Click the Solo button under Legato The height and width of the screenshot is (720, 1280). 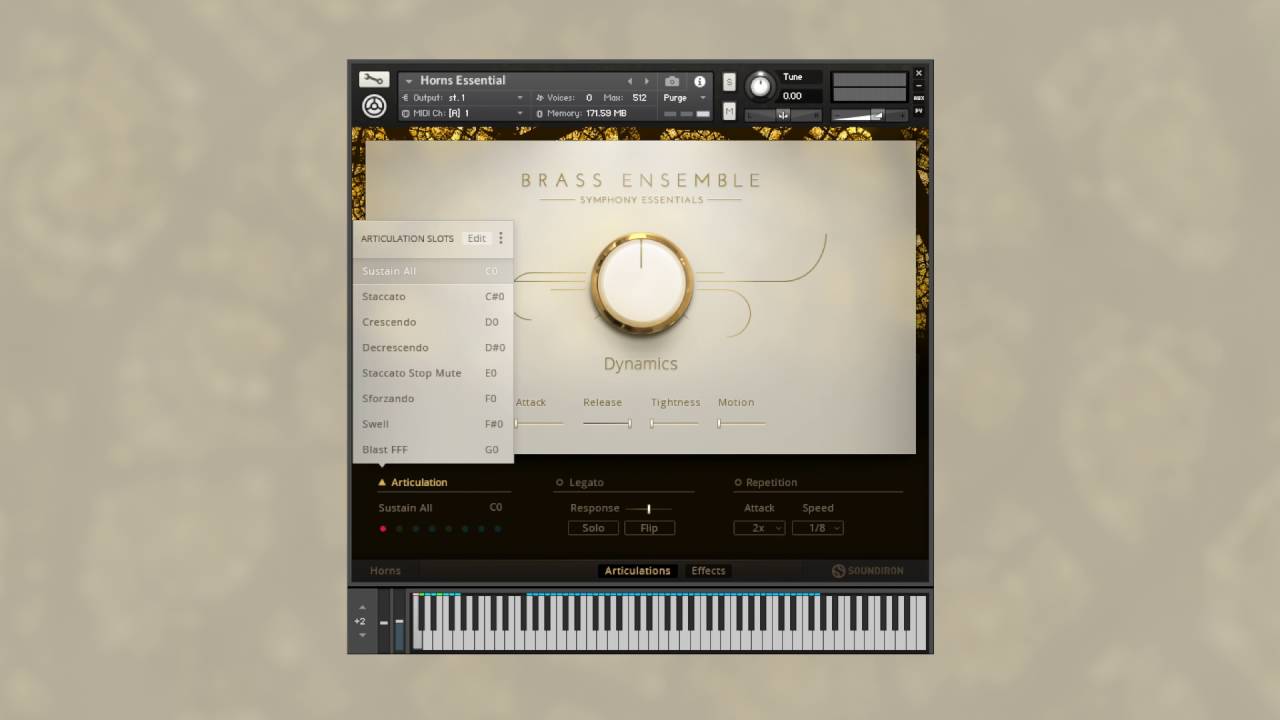click(593, 528)
